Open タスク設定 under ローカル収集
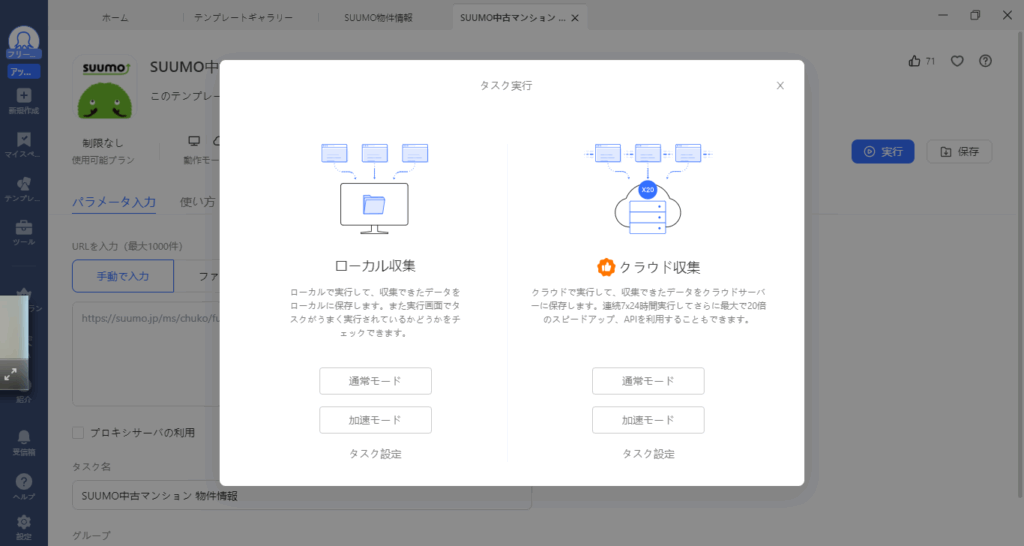 [376, 454]
